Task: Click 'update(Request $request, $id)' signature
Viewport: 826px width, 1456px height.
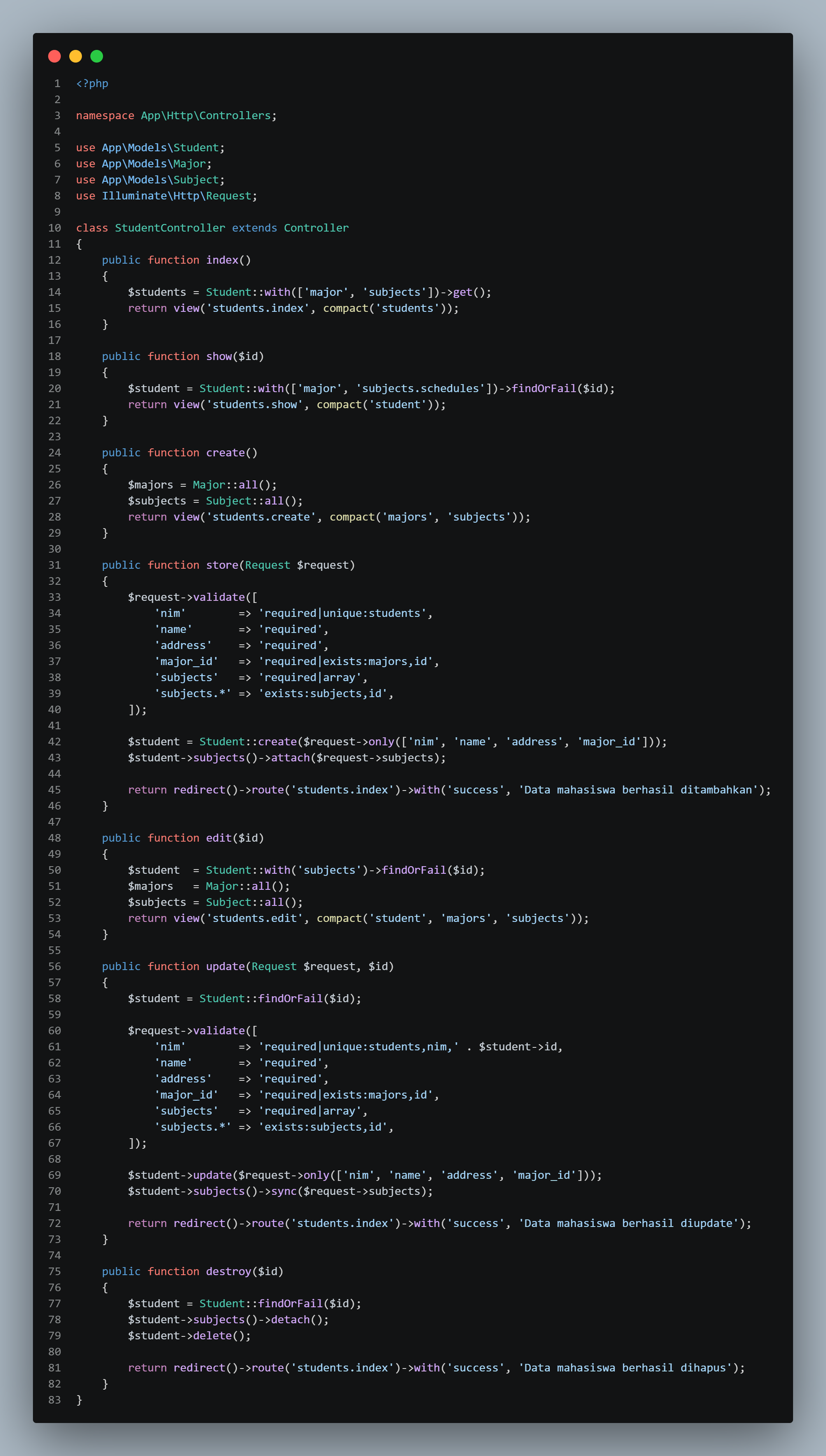Action: (x=300, y=966)
